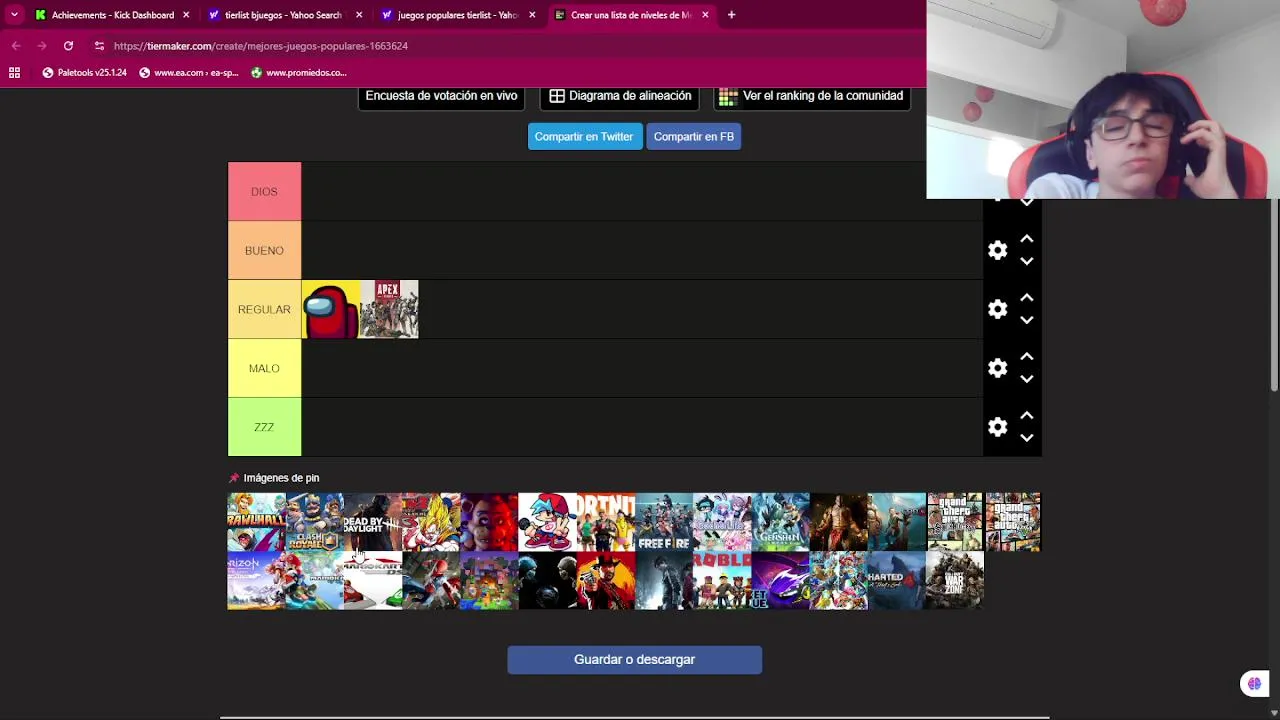Pick the Uncharted 4 thumbnail

coord(896,580)
